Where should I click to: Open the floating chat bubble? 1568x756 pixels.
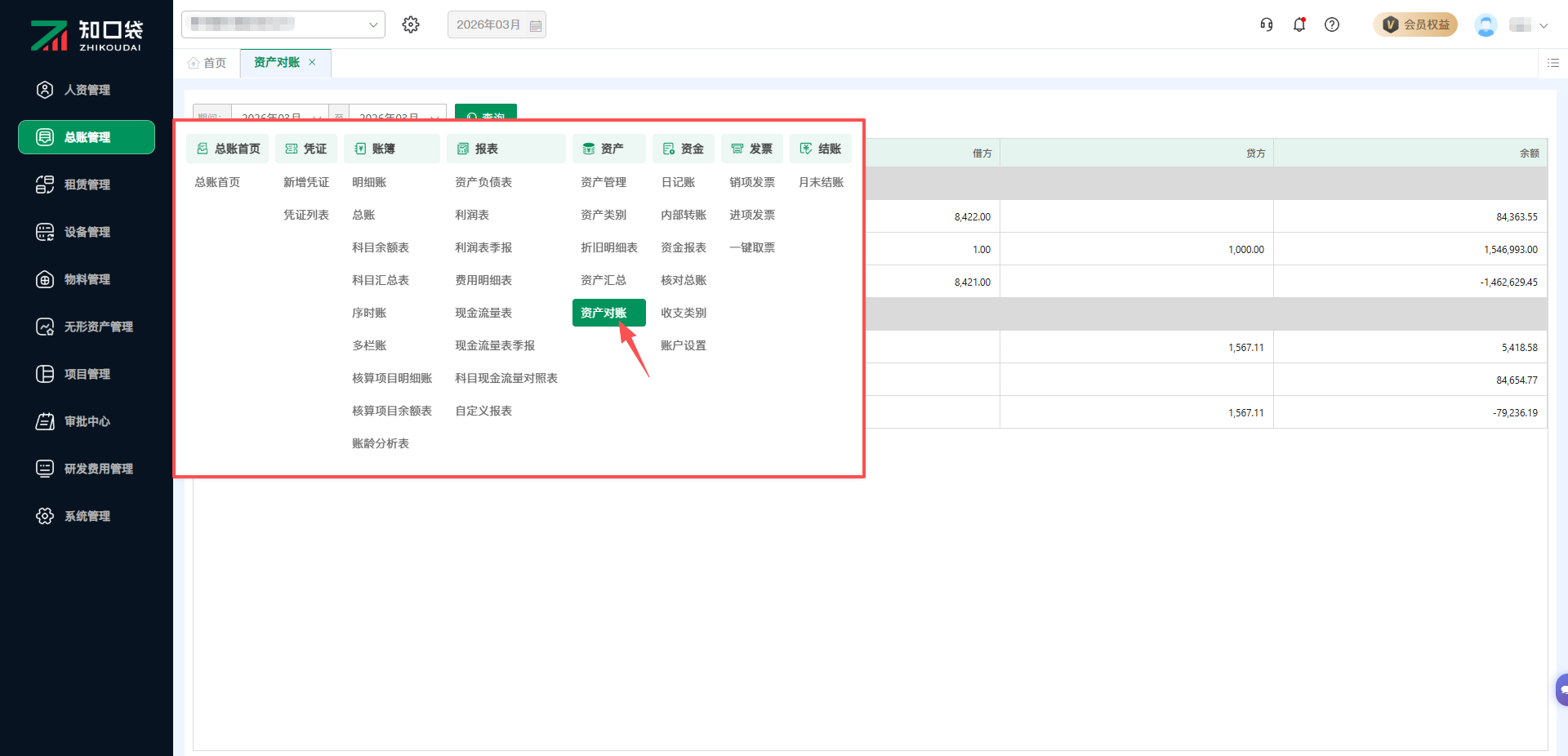point(1561,690)
